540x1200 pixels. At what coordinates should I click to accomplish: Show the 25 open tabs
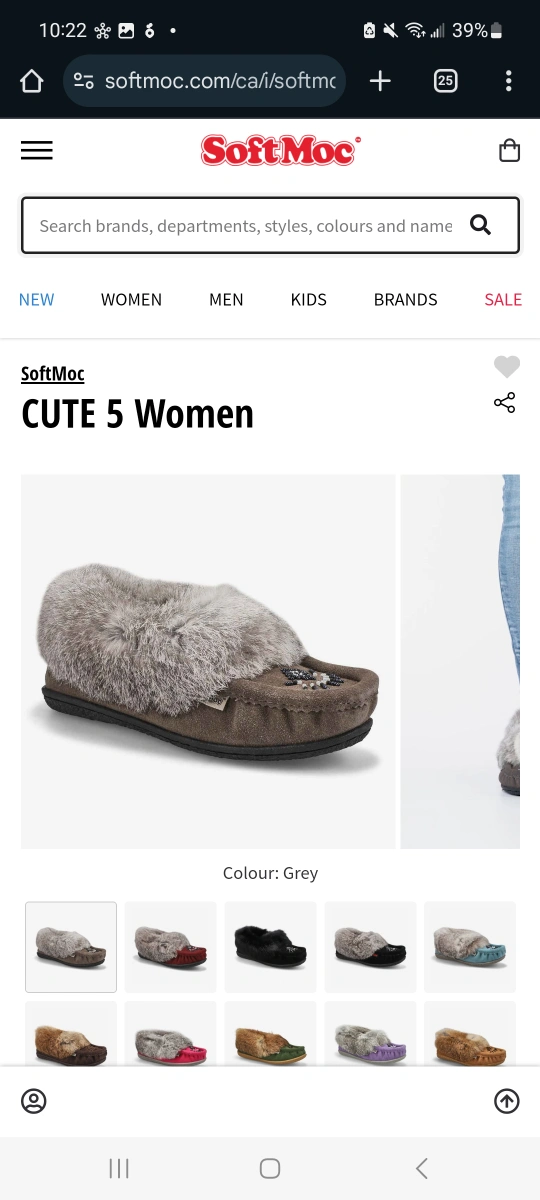point(446,81)
